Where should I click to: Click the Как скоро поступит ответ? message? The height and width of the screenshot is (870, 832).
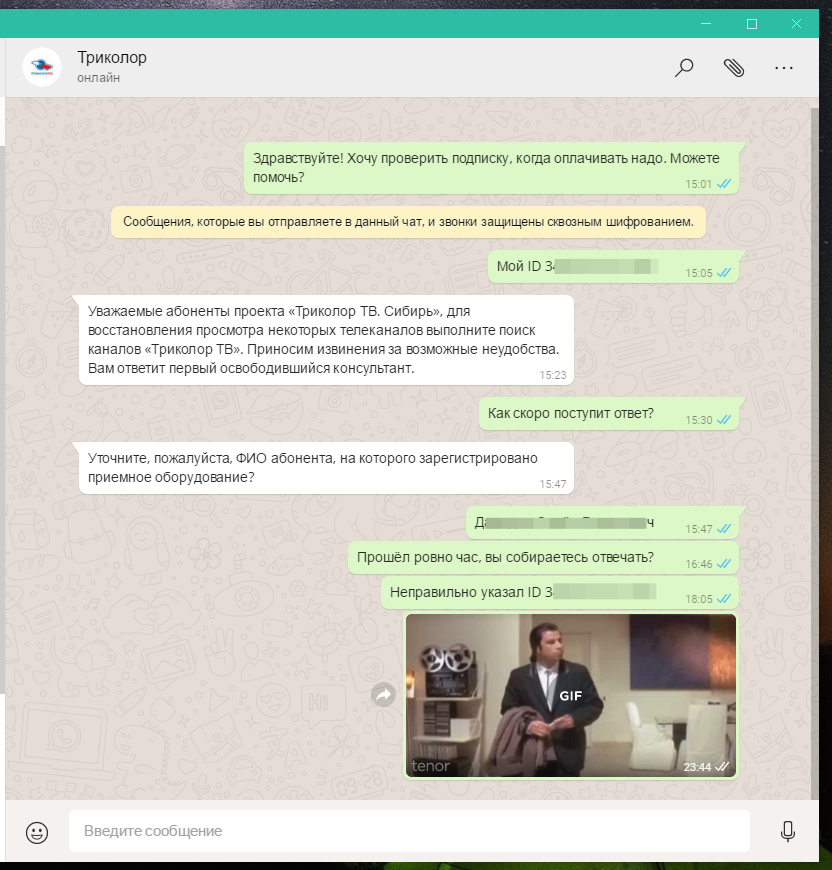(x=609, y=414)
